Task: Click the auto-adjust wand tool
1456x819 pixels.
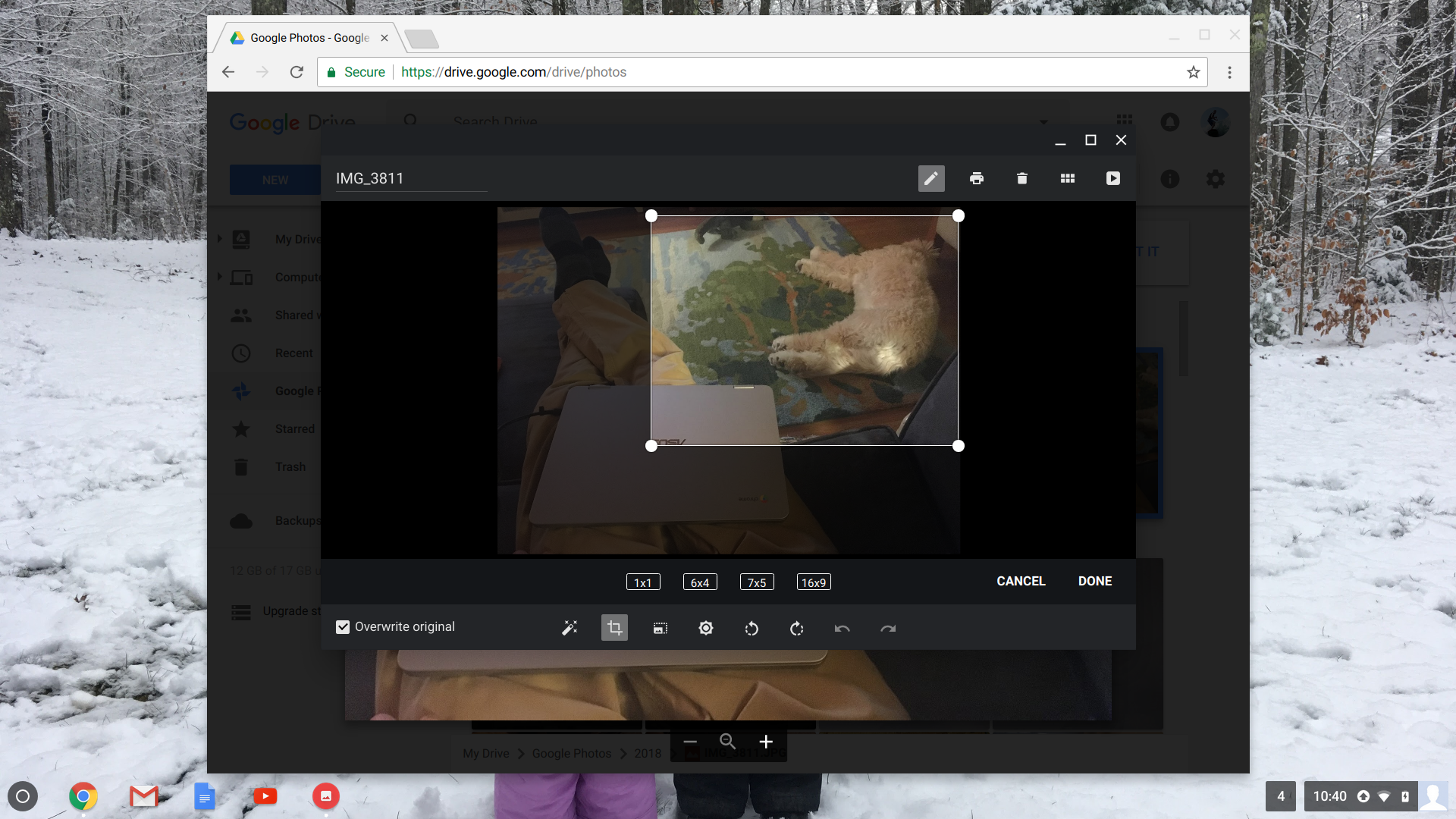Action: (x=569, y=628)
